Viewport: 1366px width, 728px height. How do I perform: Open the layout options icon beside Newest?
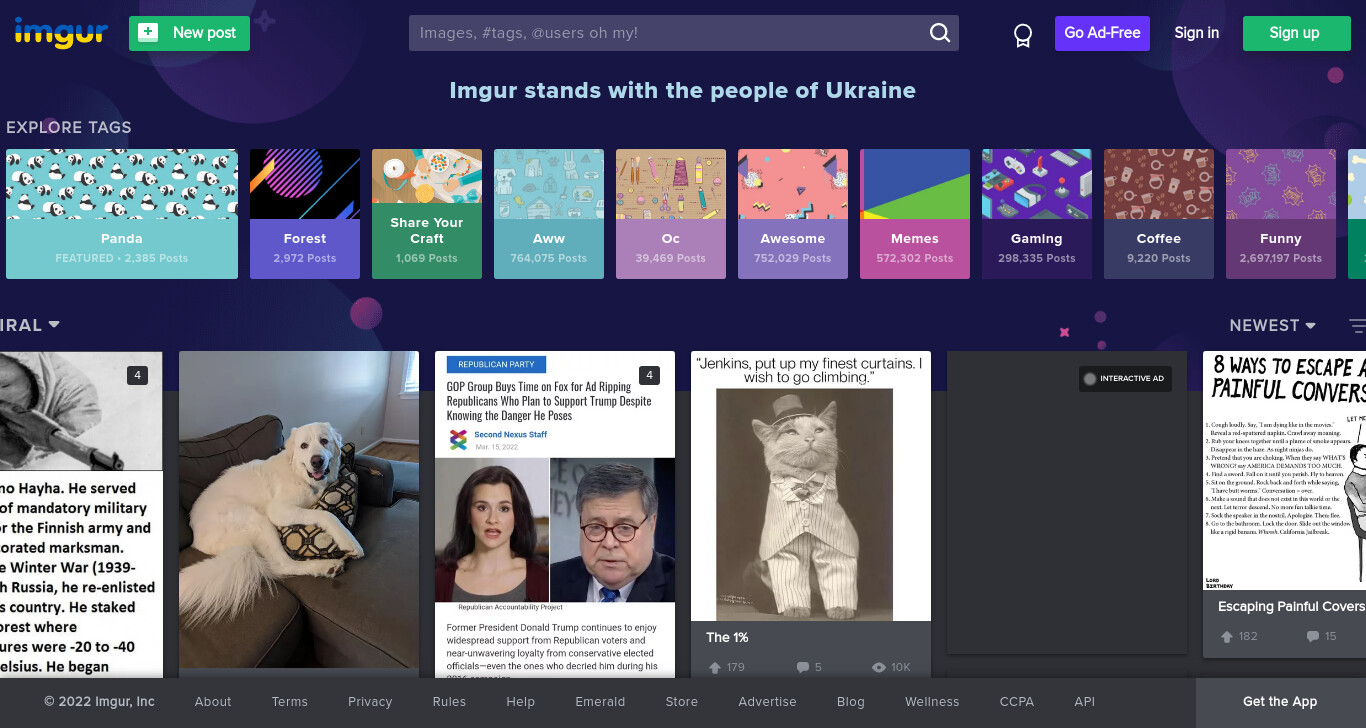click(1357, 325)
